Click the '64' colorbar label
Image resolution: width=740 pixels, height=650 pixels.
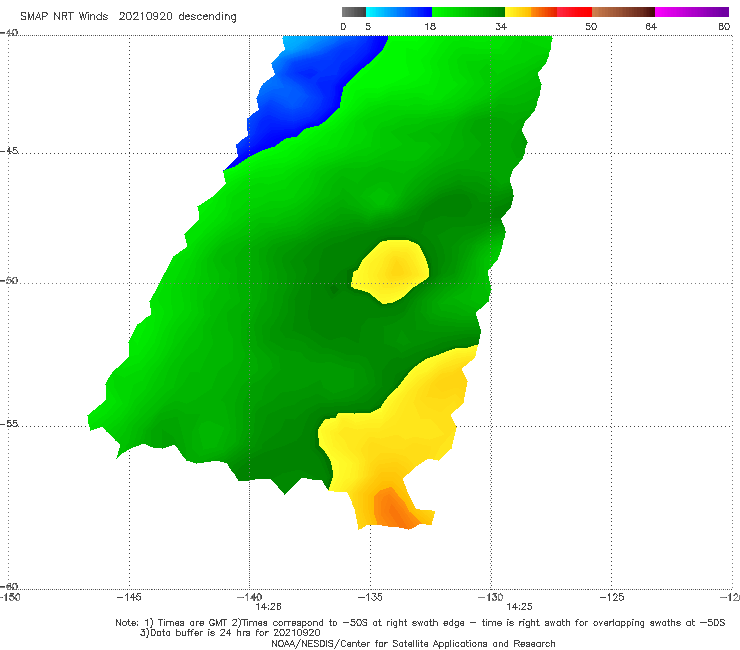click(651, 27)
